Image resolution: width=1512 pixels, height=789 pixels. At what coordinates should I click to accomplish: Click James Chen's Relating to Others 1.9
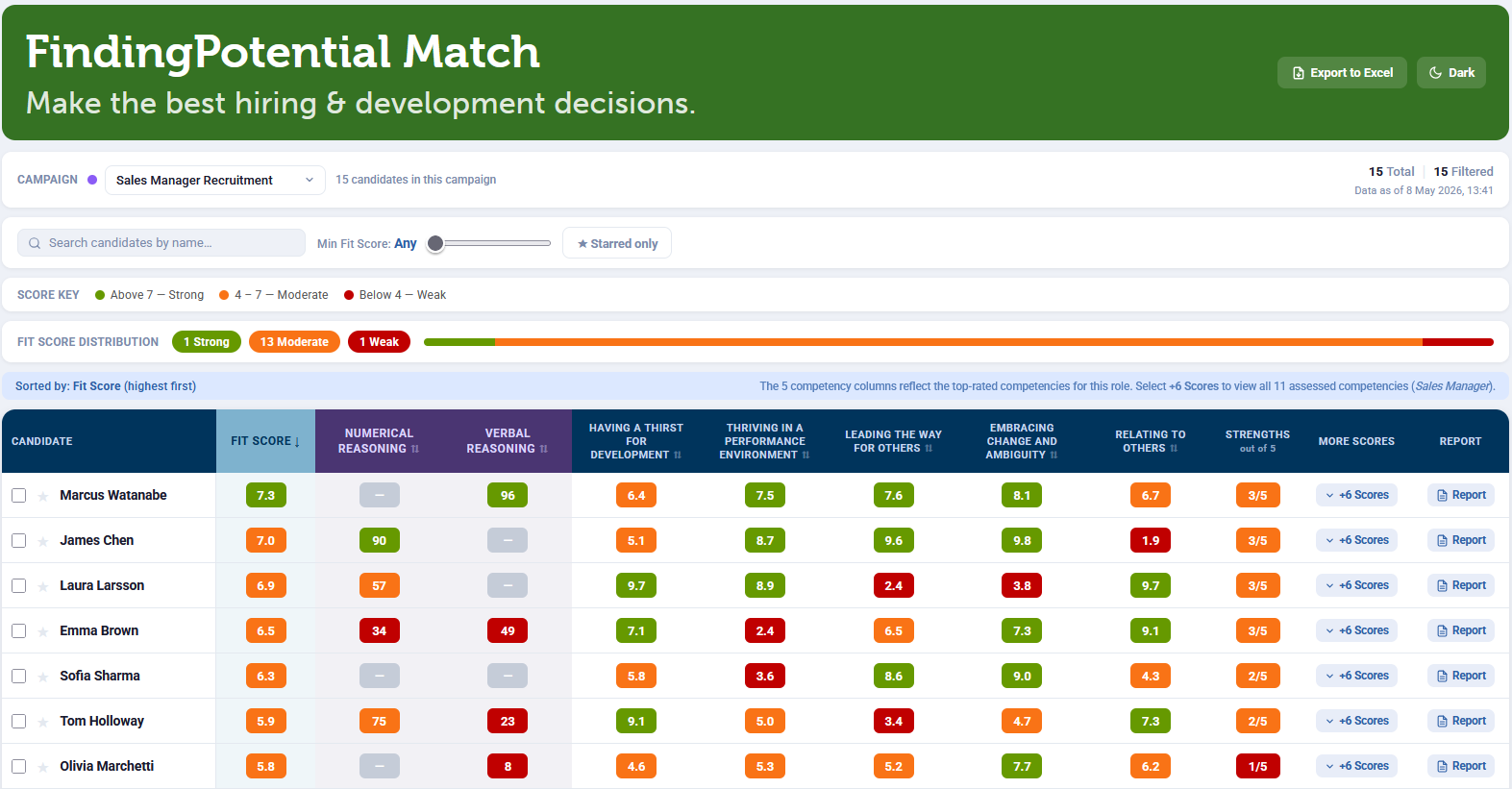click(1151, 541)
